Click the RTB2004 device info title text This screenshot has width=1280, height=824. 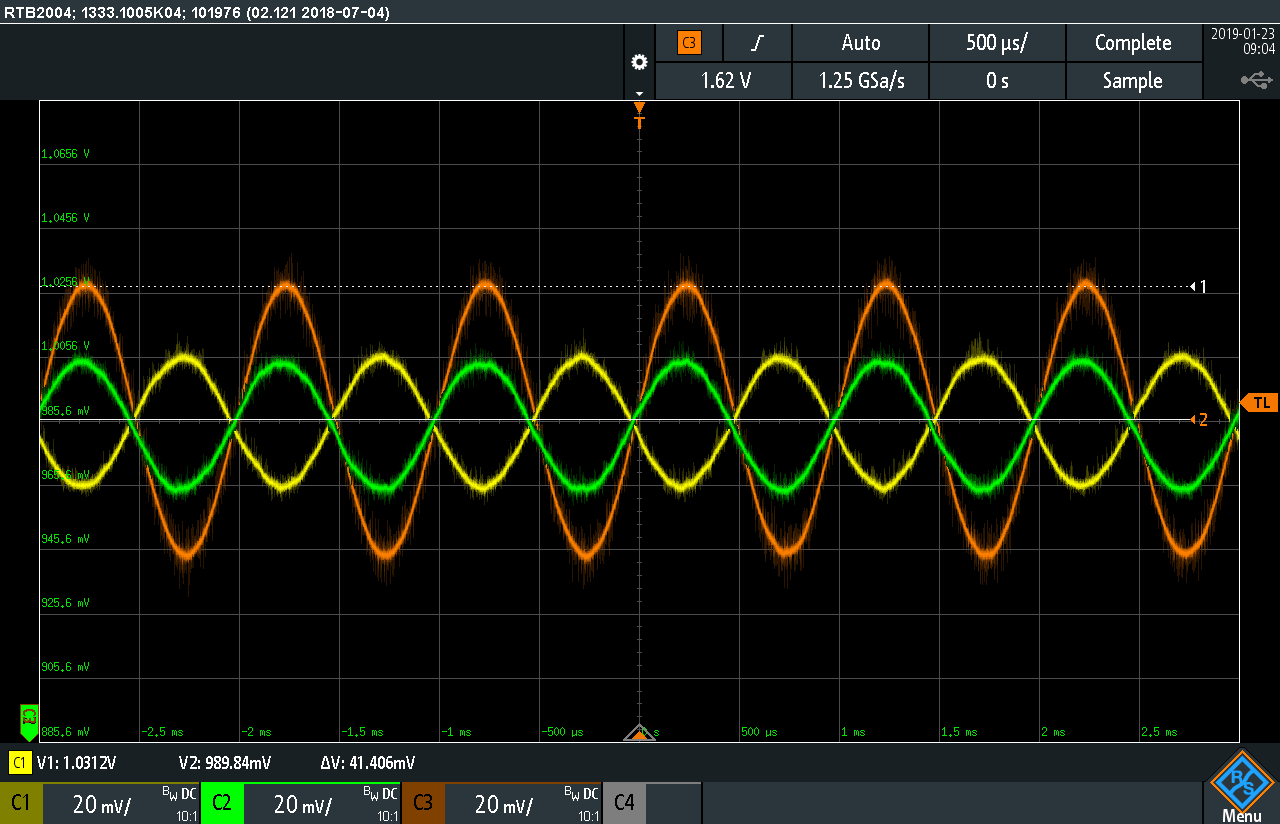(196, 12)
